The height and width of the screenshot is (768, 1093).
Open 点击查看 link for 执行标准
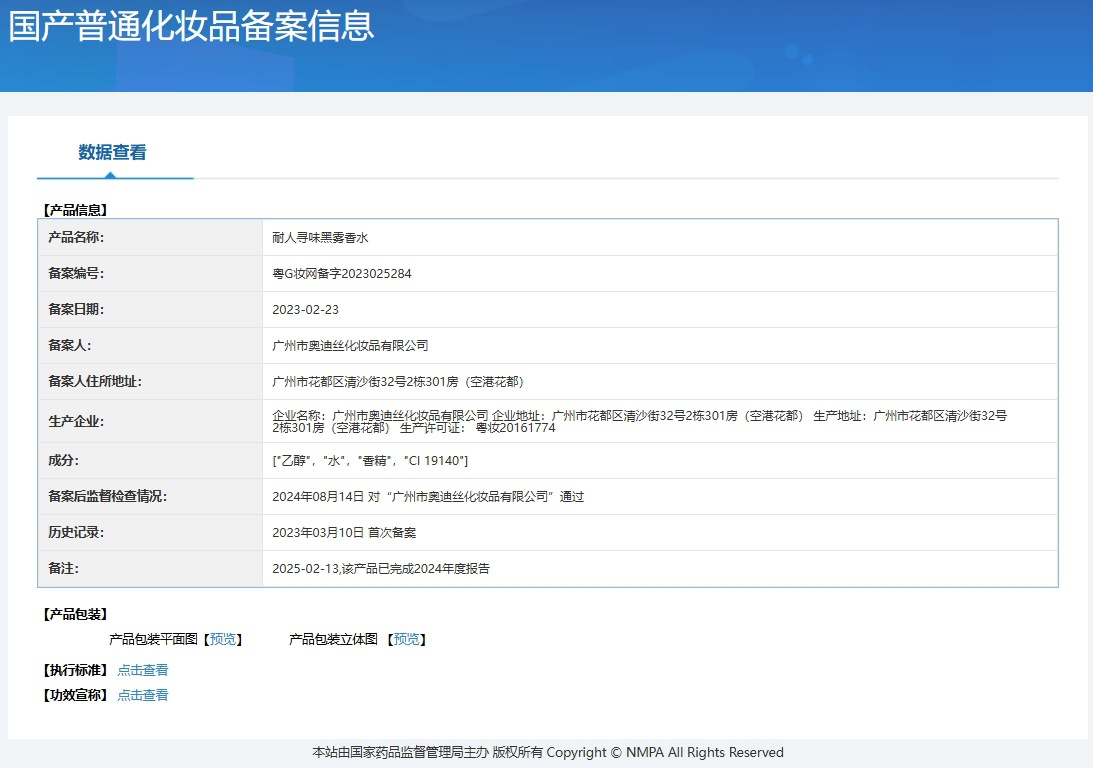[x=142, y=670]
